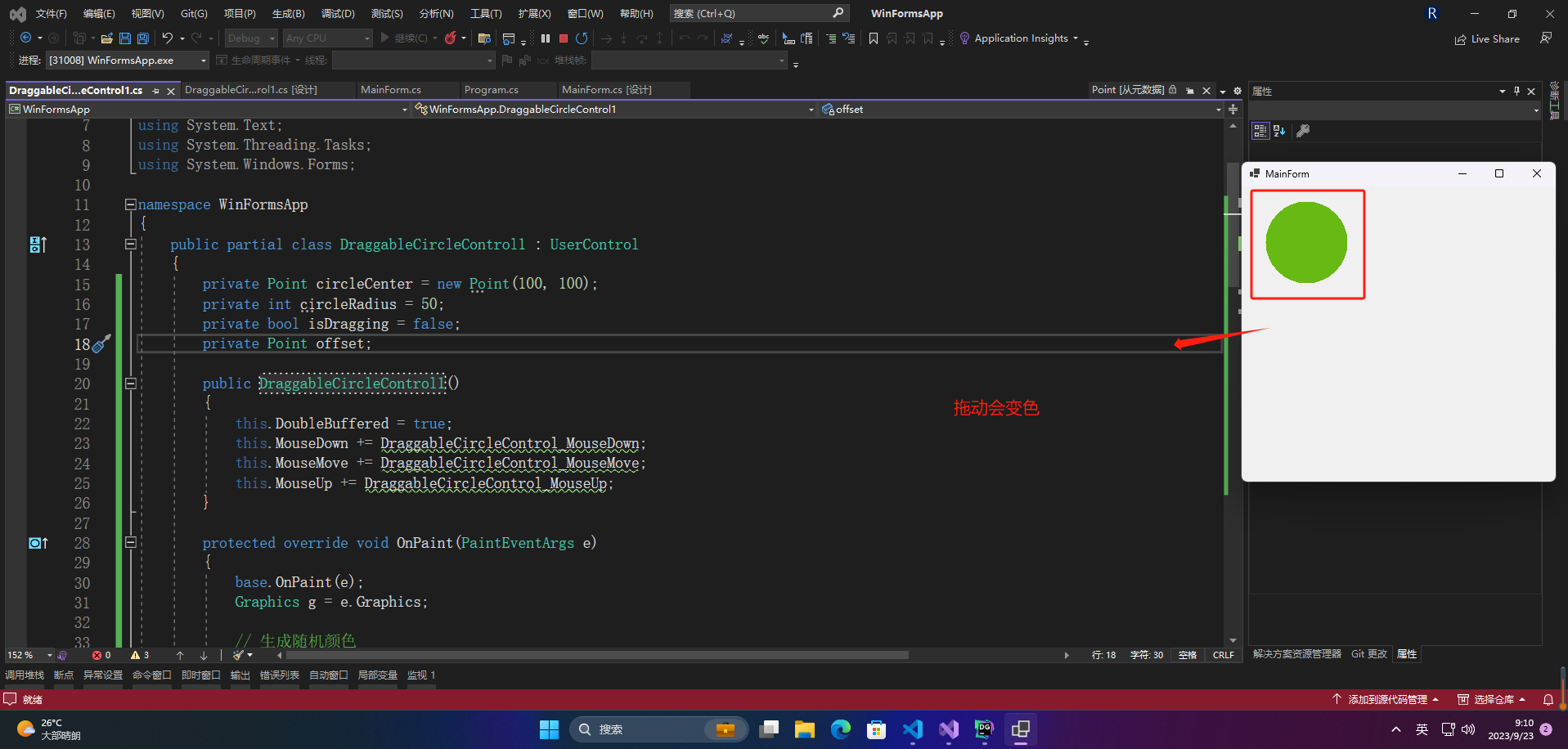Open the 文件(F) menu
This screenshot has height=749, width=1568.
tap(52, 13)
